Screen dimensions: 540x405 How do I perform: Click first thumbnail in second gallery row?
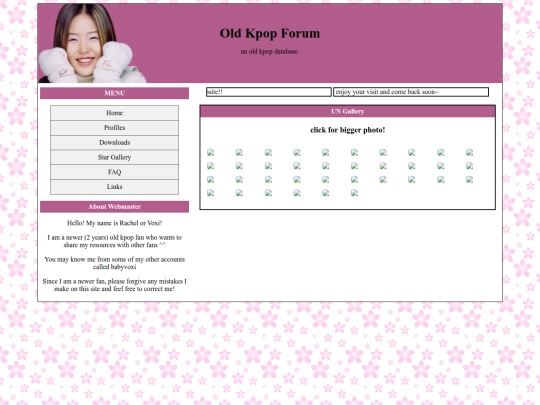point(210,166)
